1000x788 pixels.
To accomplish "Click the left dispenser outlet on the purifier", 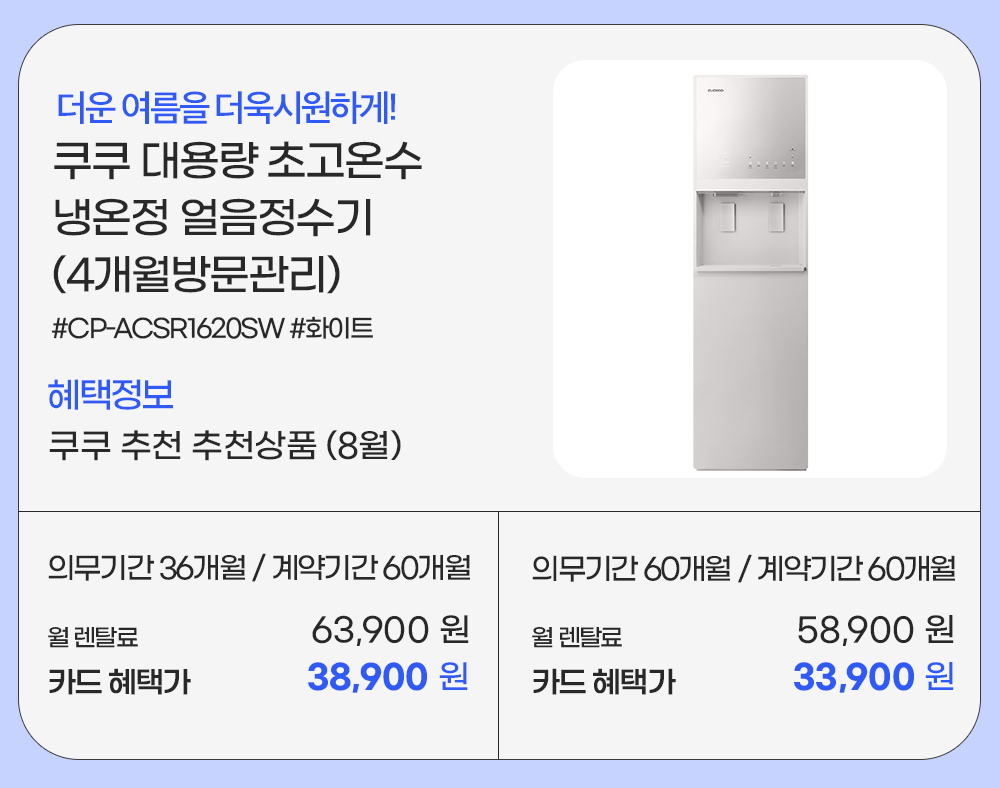I will coord(729,217).
